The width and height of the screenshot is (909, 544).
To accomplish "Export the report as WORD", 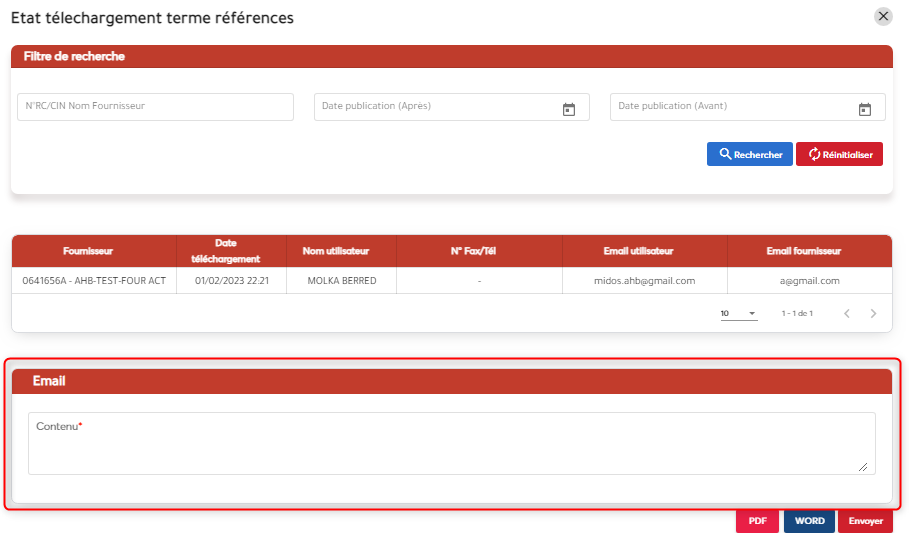I will pos(809,521).
